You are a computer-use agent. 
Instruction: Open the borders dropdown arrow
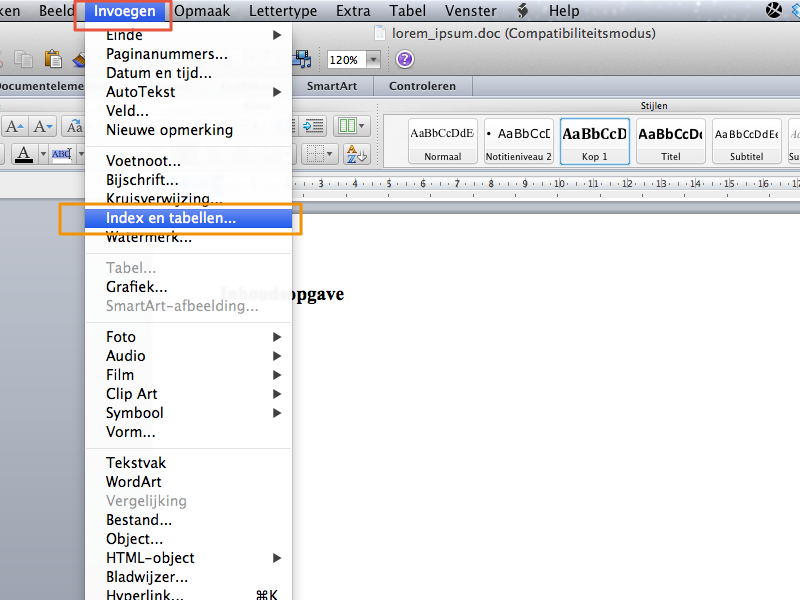[x=330, y=154]
